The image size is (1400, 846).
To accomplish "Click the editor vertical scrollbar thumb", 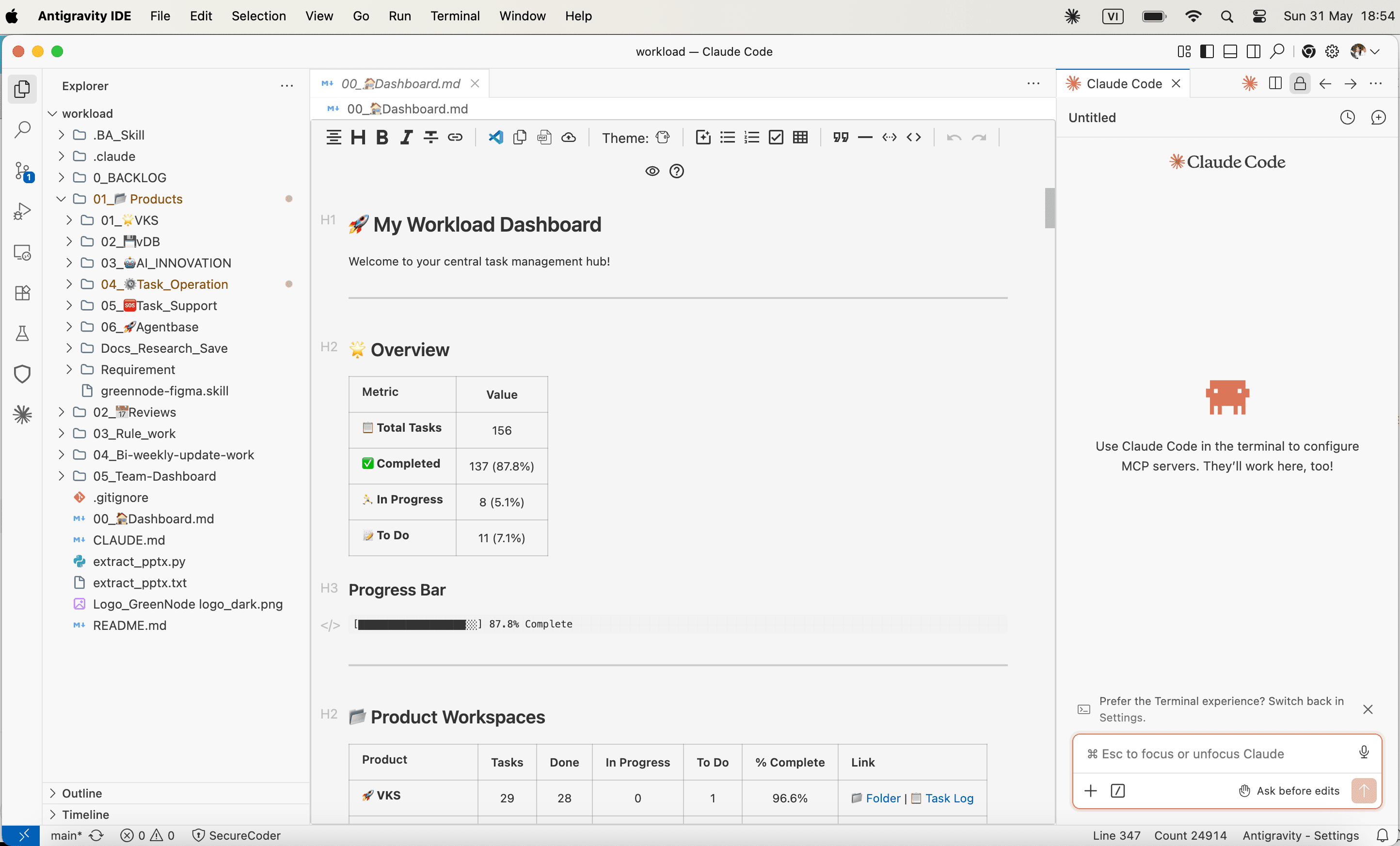I will point(1050,208).
